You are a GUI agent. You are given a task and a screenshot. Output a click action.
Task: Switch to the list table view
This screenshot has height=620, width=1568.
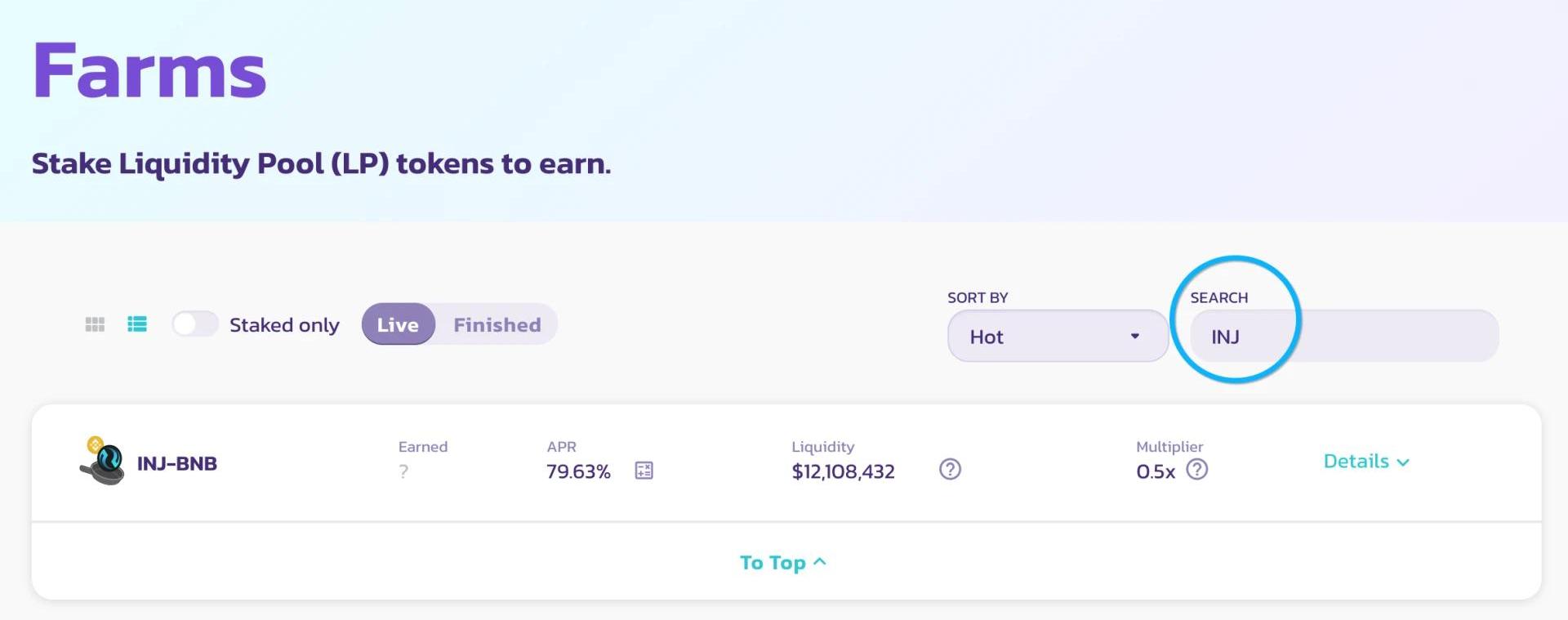click(137, 324)
